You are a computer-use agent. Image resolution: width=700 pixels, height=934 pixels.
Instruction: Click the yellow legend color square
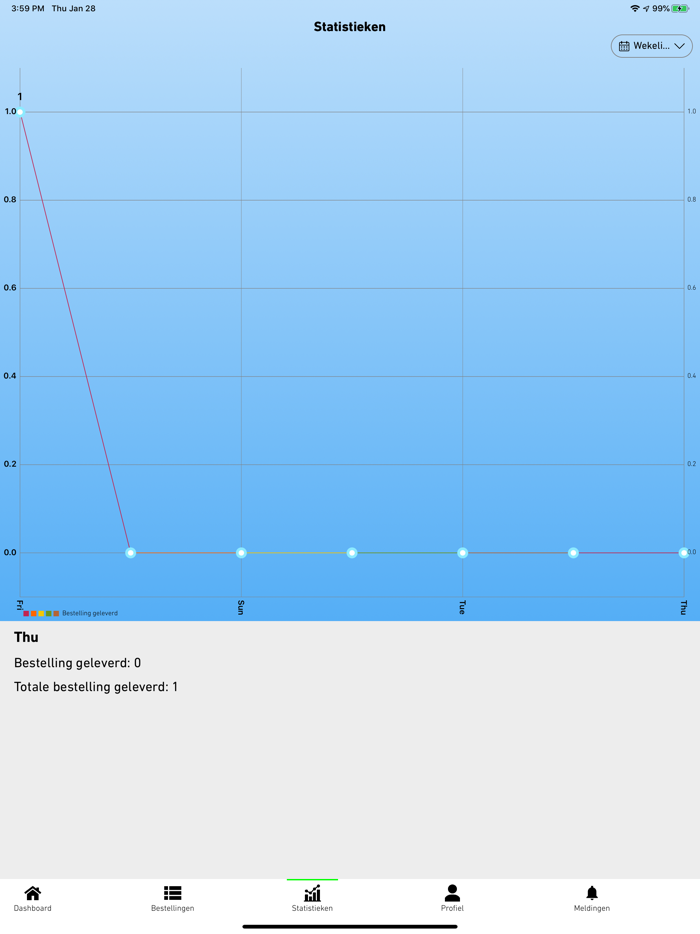(41, 614)
